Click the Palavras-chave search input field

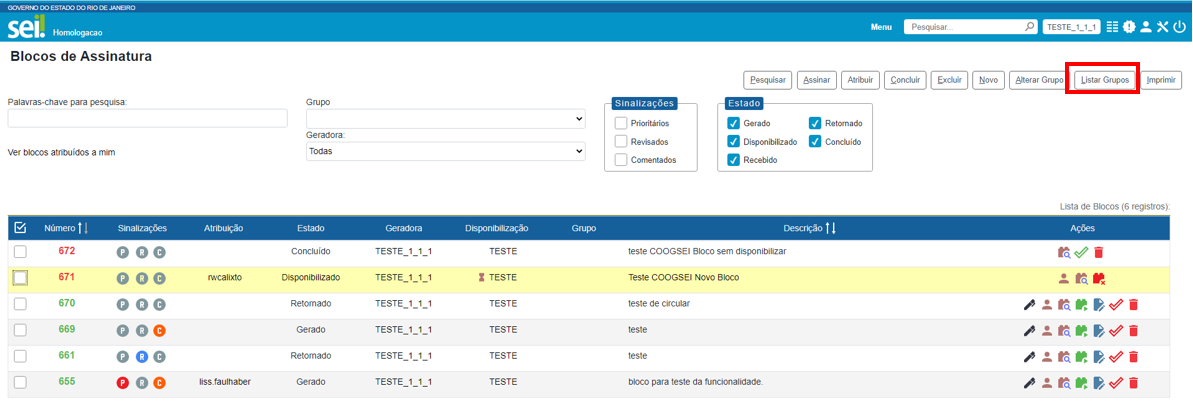[x=147, y=119]
